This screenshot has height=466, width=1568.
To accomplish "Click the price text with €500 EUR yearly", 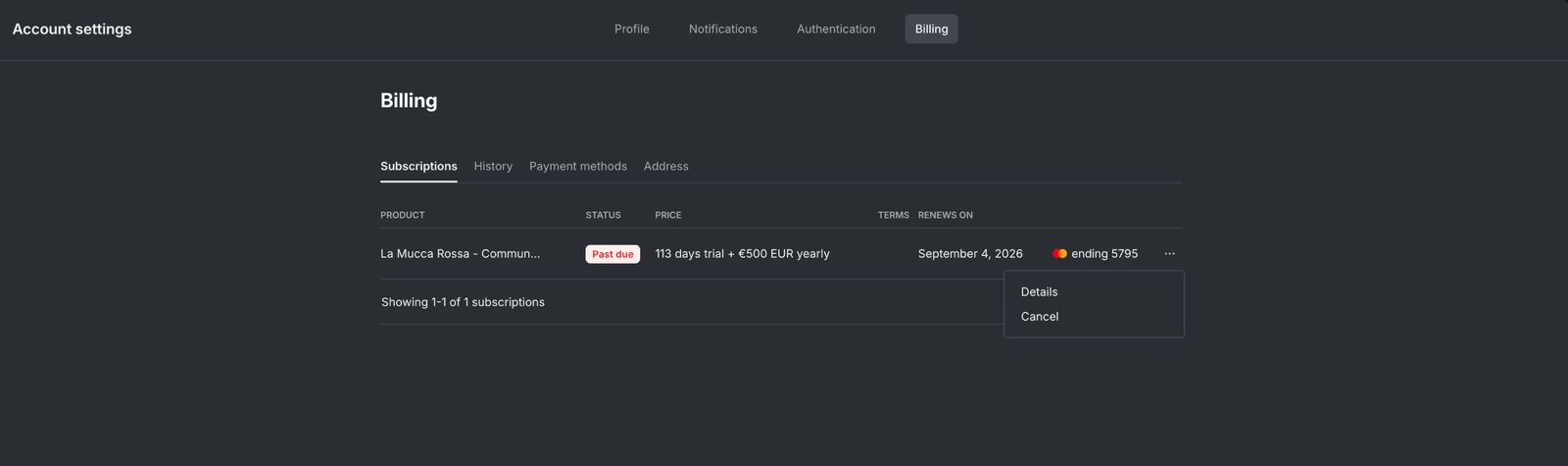I will pos(742,254).
